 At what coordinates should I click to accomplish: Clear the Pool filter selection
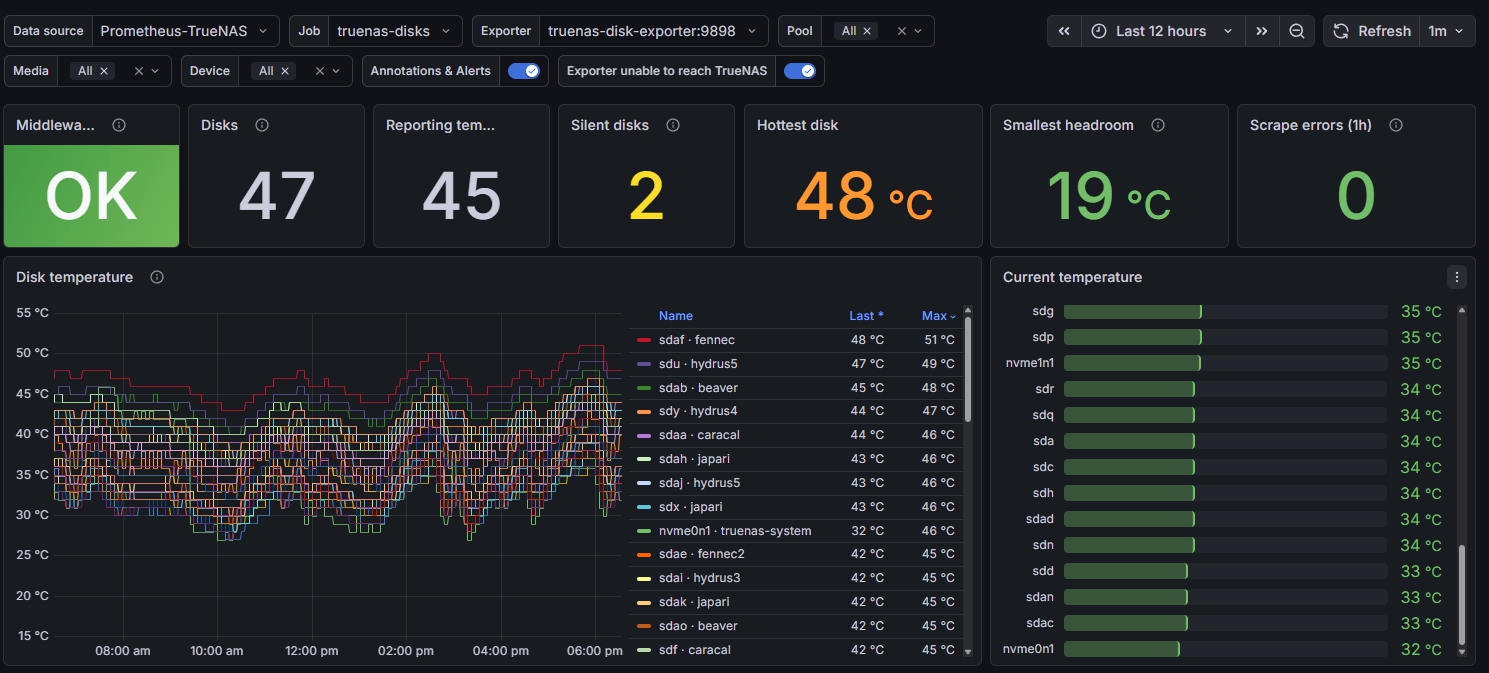click(901, 31)
